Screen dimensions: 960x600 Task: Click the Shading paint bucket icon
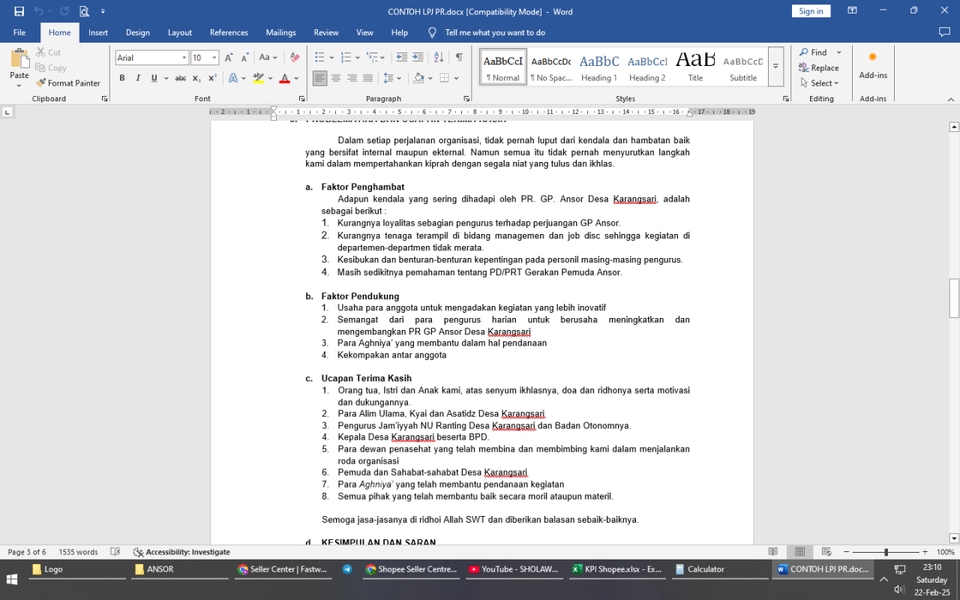[x=419, y=78]
